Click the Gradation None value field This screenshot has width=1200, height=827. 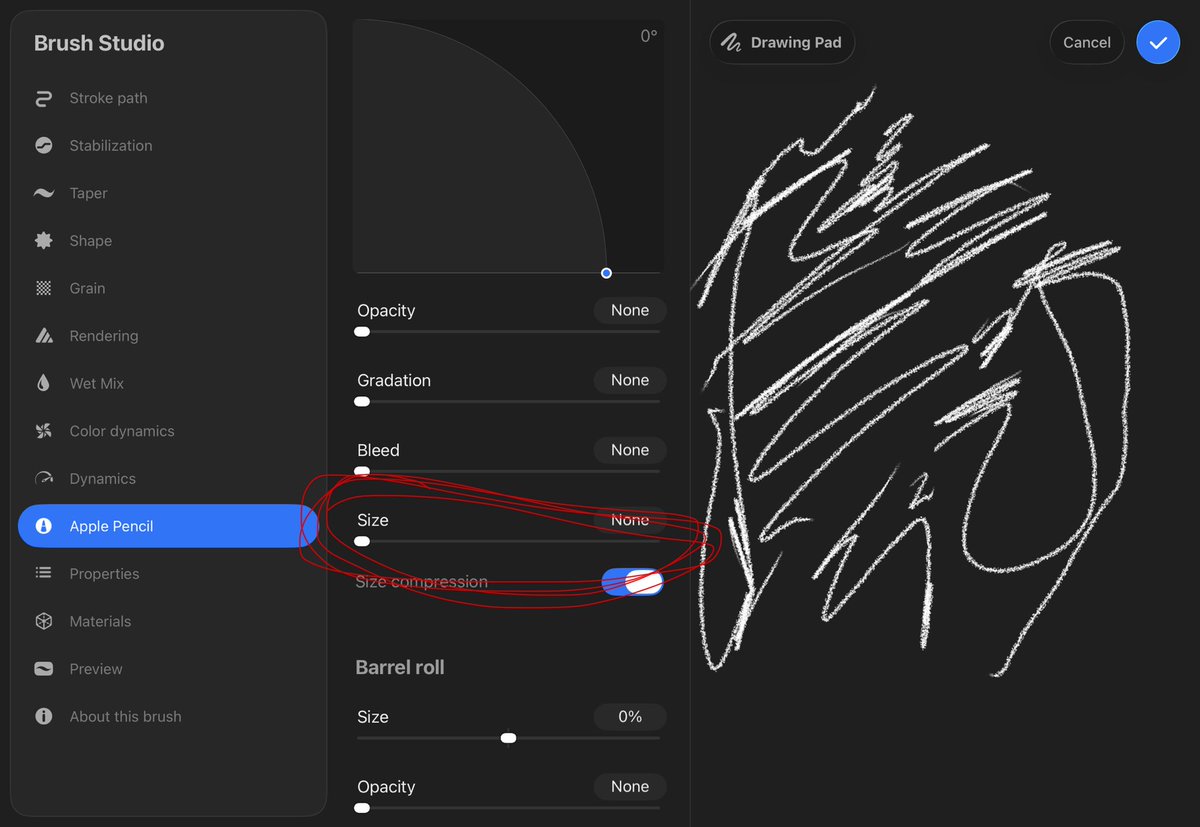630,380
